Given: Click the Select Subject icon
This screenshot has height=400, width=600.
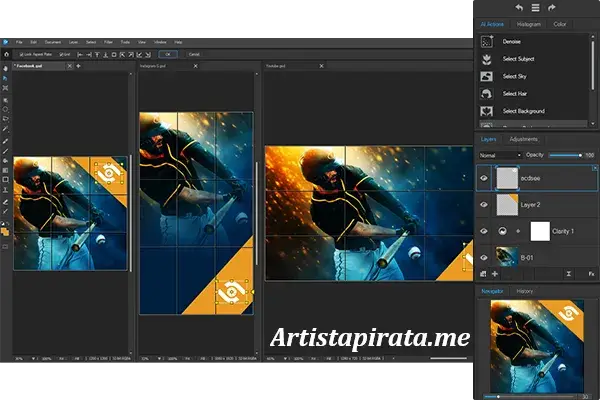Looking at the screenshot, I should [487, 59].
